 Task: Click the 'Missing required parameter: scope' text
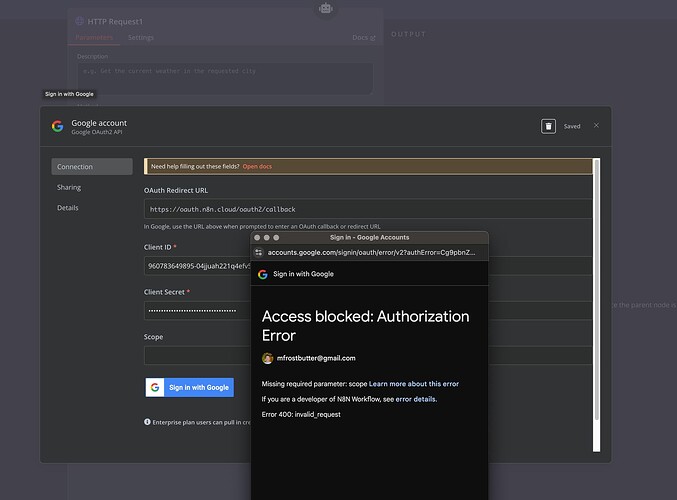314,384
